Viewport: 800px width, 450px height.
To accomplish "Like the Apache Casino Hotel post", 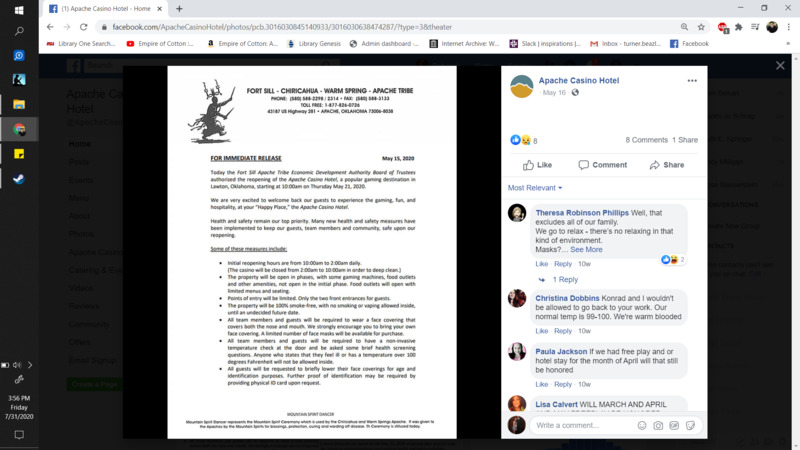I will pyautogui.click(x=537, y=165).
